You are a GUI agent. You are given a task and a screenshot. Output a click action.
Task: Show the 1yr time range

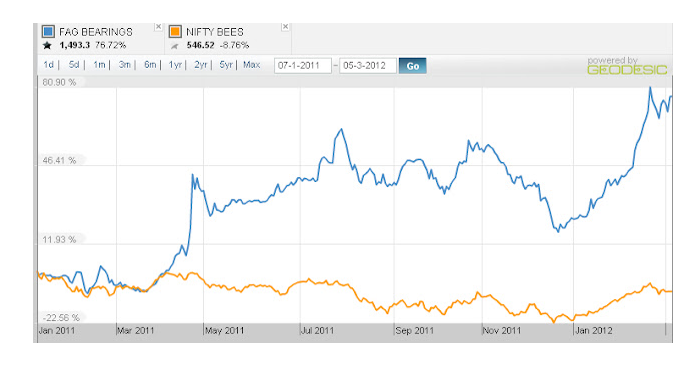click(x=175, y=65)
